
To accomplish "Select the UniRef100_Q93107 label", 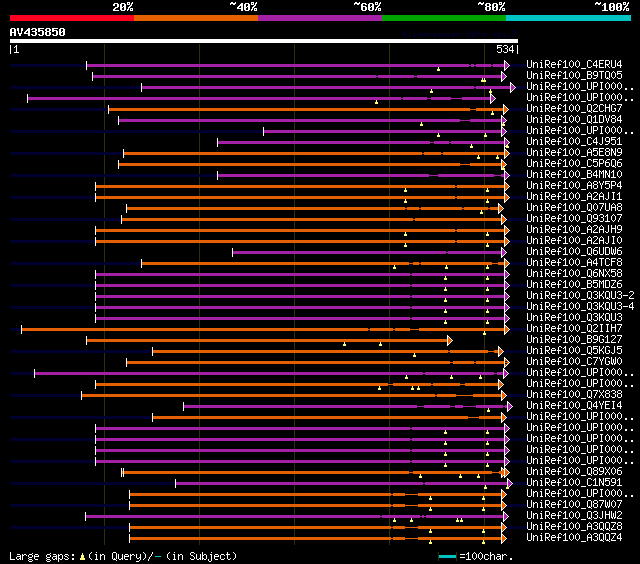I will 574,219.
